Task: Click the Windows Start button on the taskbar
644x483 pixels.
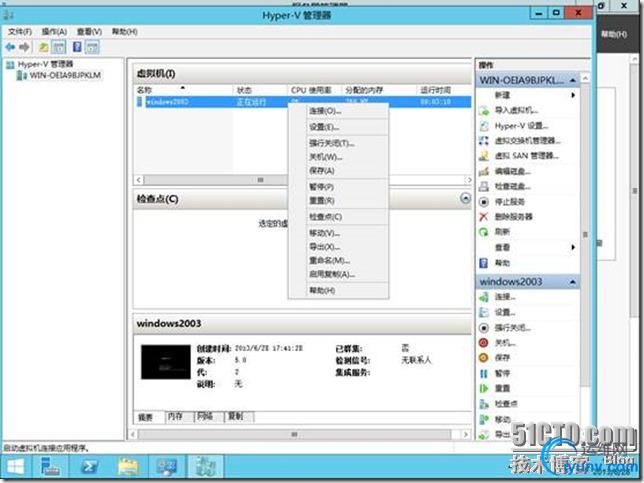Action: (16, 467)
